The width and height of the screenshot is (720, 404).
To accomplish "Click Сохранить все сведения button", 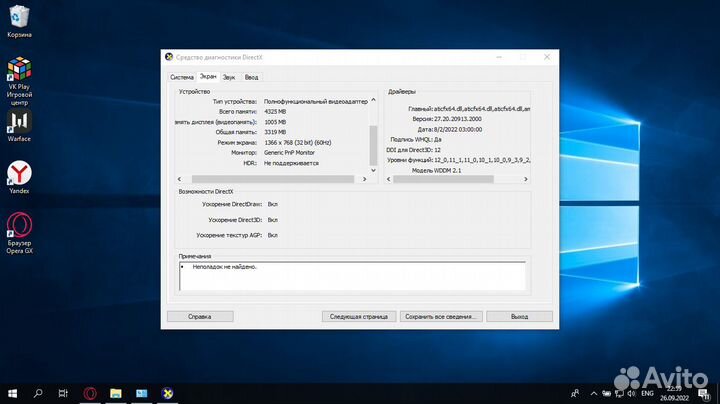I will [x=441, y=316].
